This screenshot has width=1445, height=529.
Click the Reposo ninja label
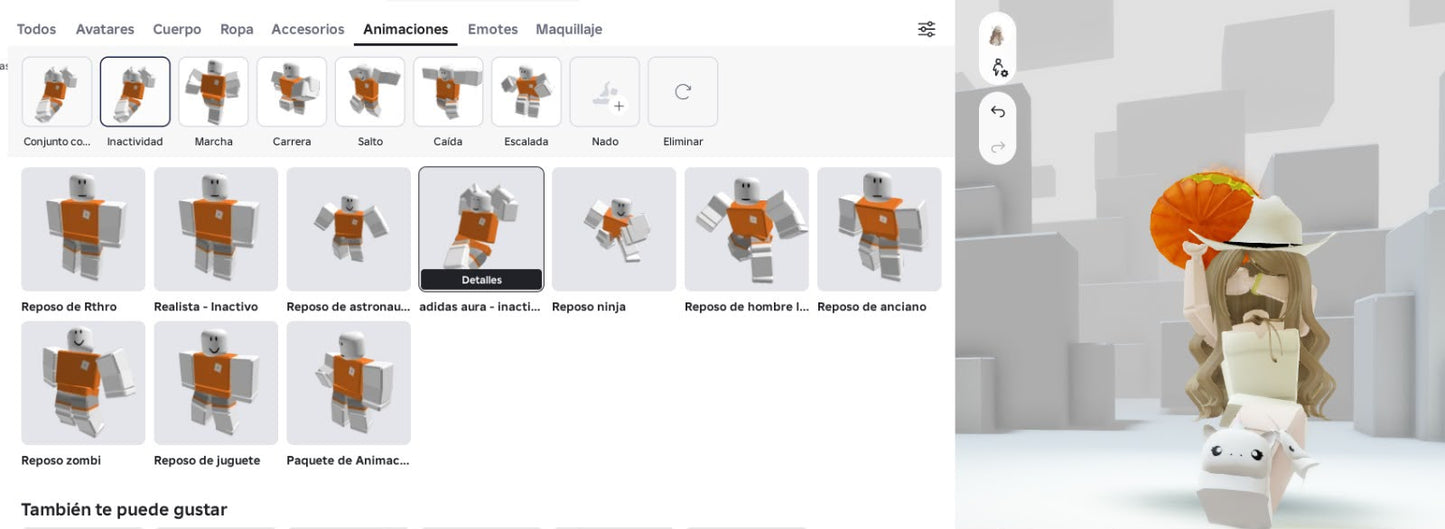(589, 307)
